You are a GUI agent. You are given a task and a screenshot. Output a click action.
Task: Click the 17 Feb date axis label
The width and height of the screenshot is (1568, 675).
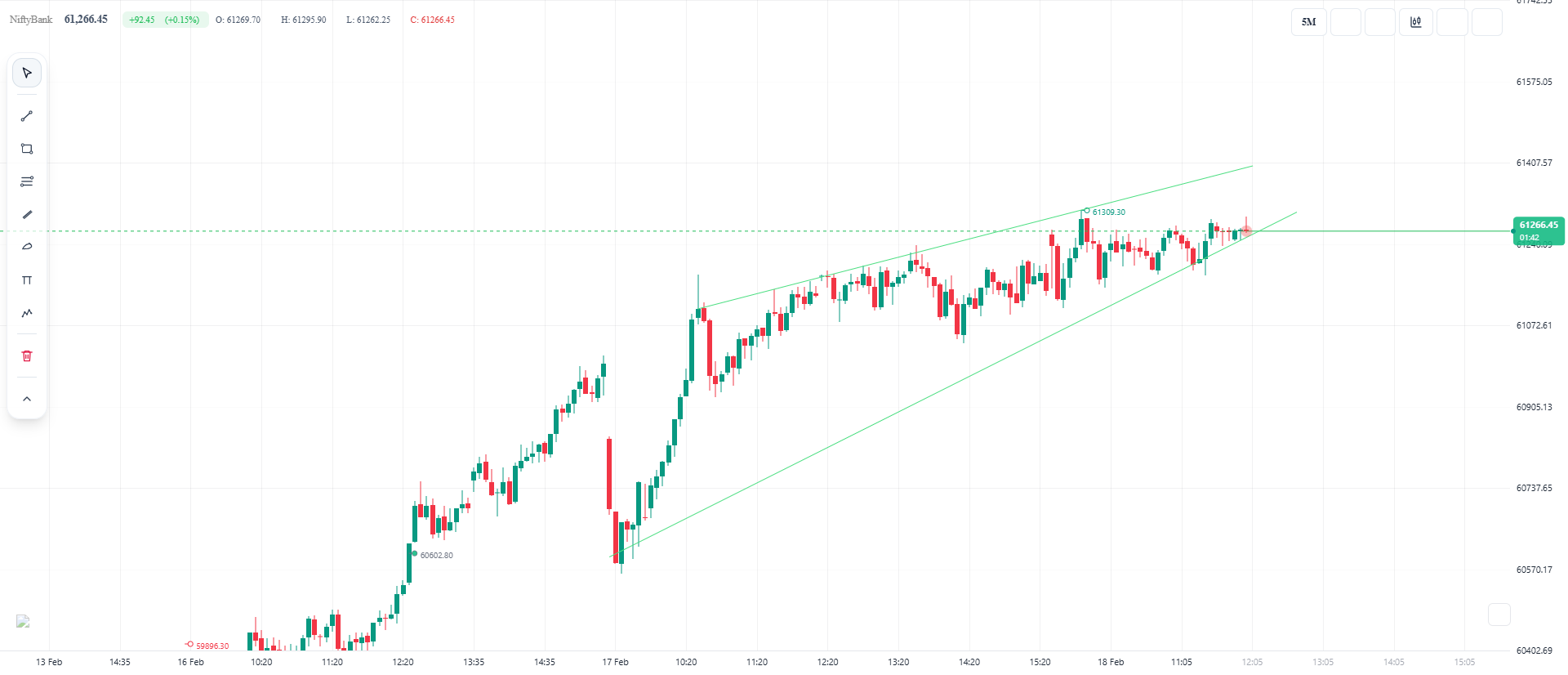click(x=617, y=663)
